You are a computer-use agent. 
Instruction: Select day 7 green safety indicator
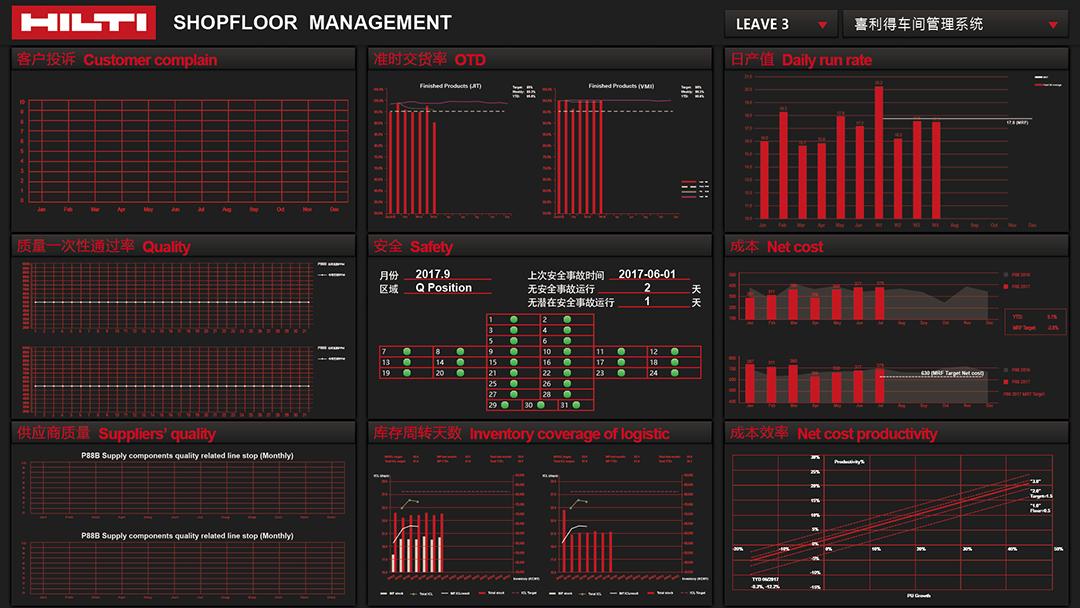[406, 351]
